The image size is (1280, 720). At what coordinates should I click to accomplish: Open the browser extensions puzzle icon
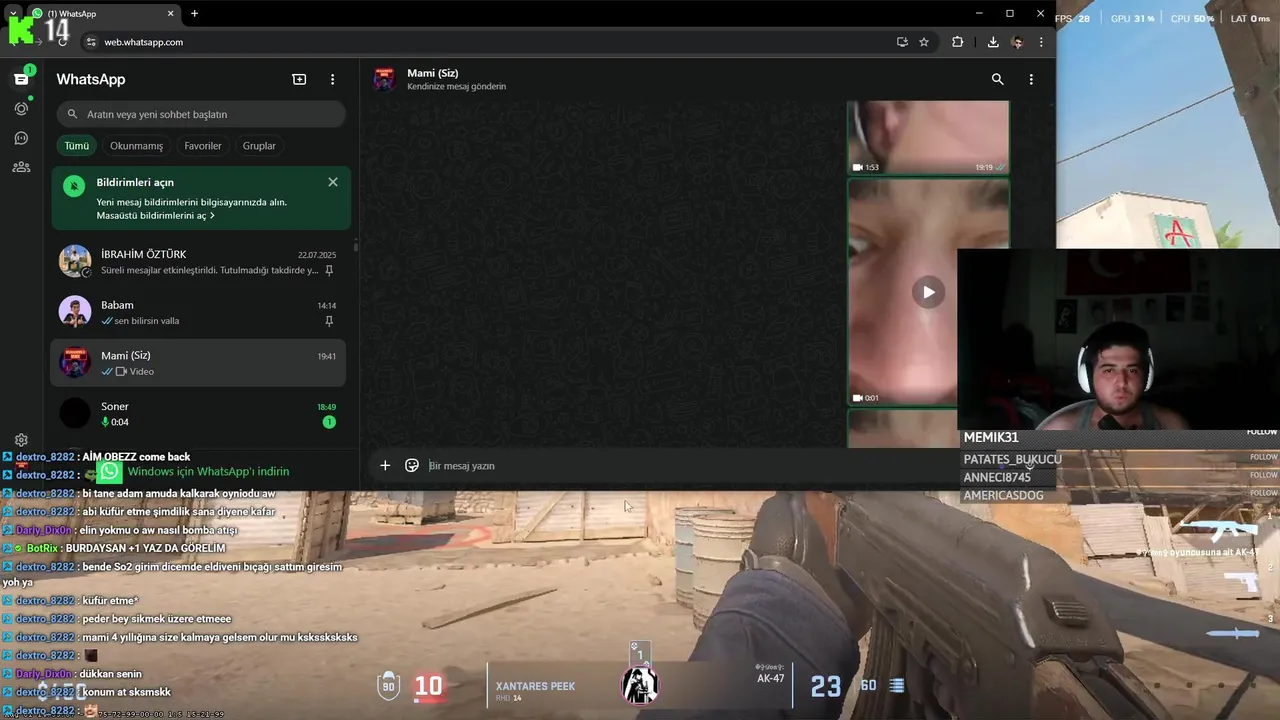point(958,42)
